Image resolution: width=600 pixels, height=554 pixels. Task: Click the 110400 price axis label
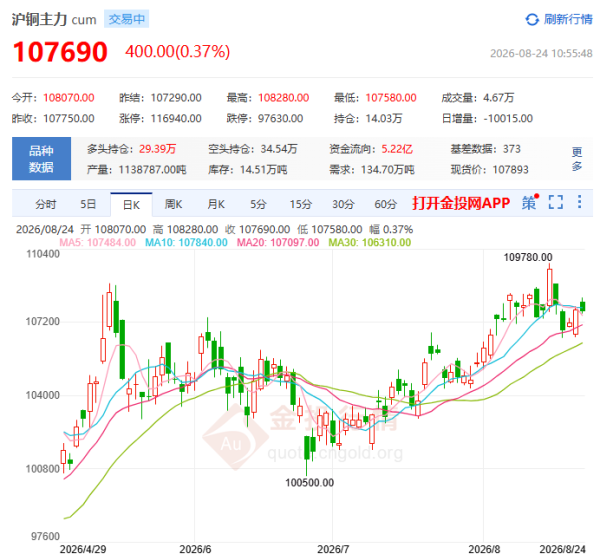pyautogui.click(x=43, y=254)
